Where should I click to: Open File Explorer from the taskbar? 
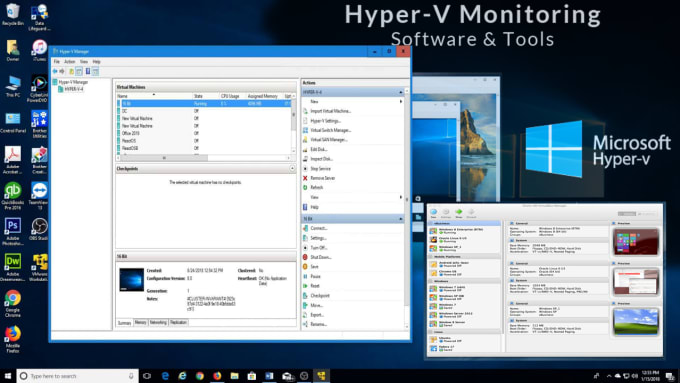coord(235,376)
